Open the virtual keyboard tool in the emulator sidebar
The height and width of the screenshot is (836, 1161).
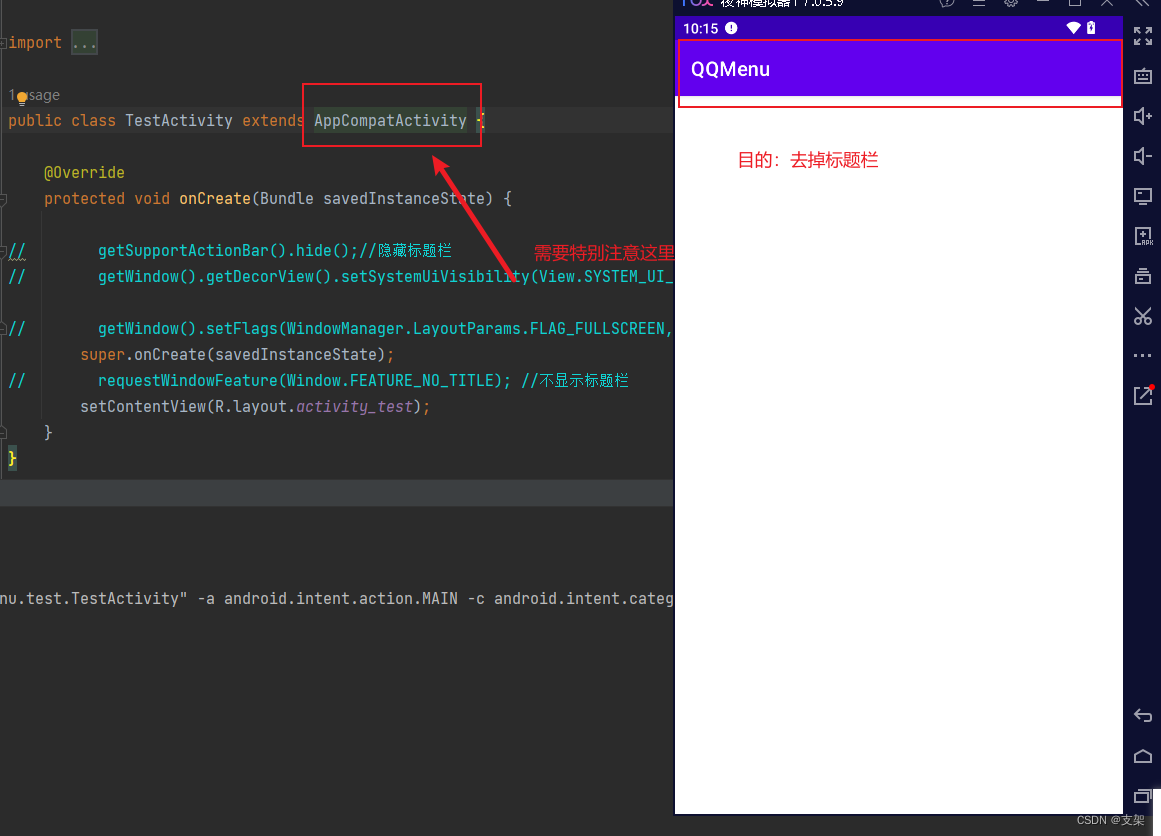[1143, 76]
